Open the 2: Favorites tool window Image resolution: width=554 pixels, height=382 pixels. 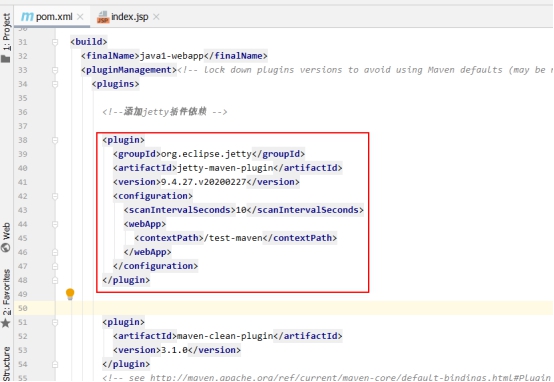point(6,292)
